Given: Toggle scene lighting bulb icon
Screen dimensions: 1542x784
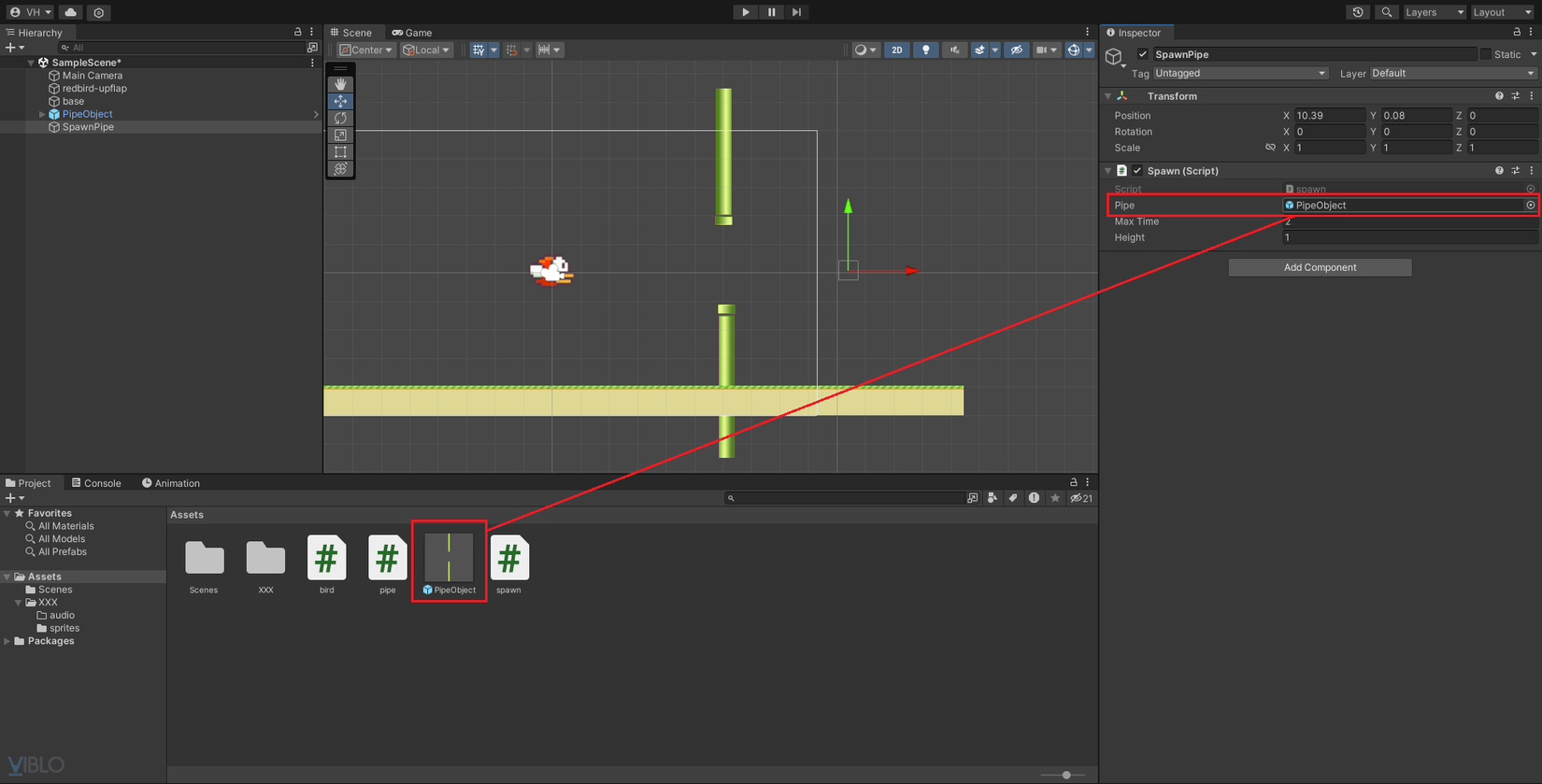Looking at the screenshot, I should click(925, 50).
